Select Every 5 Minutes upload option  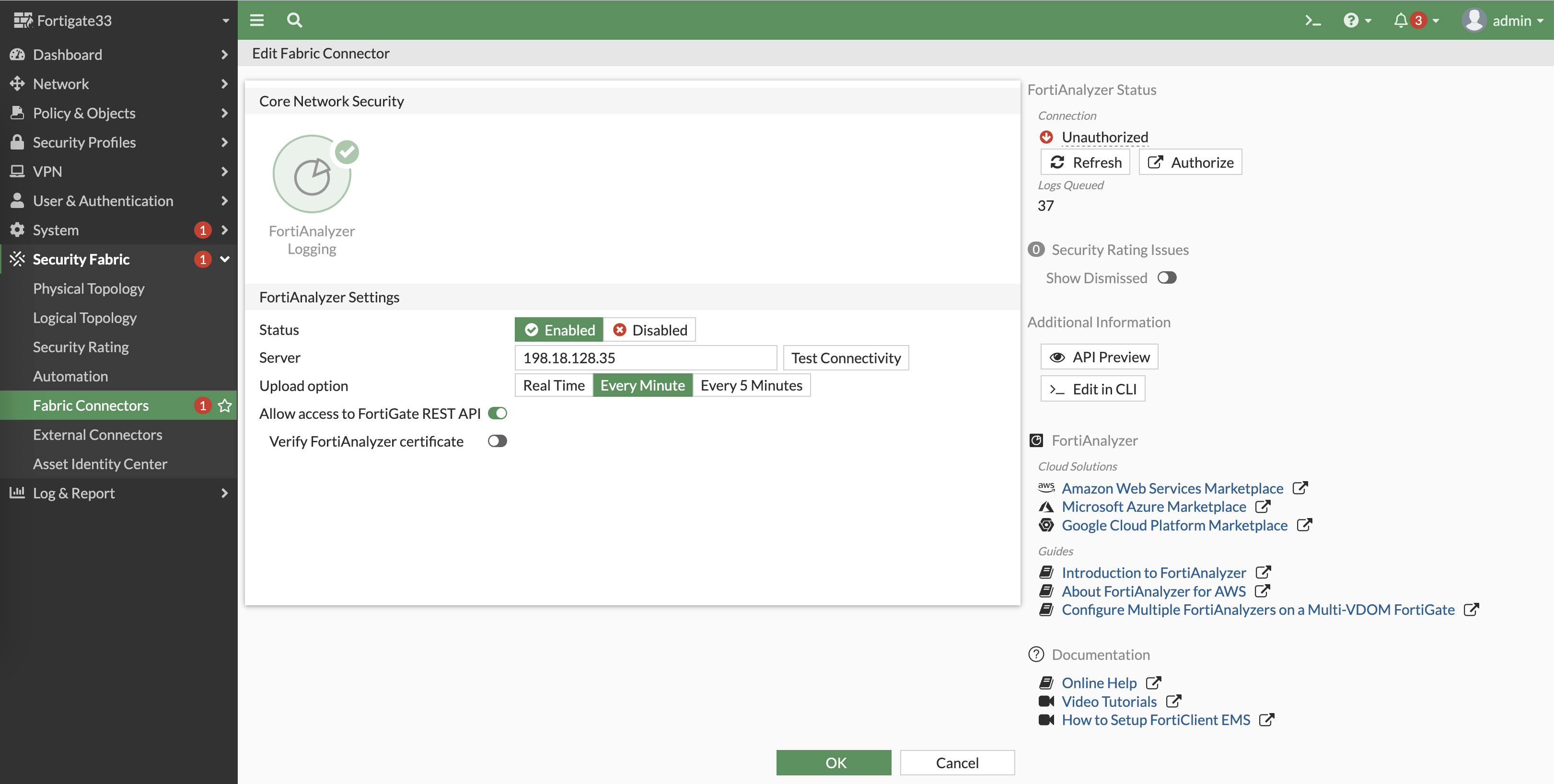pos(751,385)
